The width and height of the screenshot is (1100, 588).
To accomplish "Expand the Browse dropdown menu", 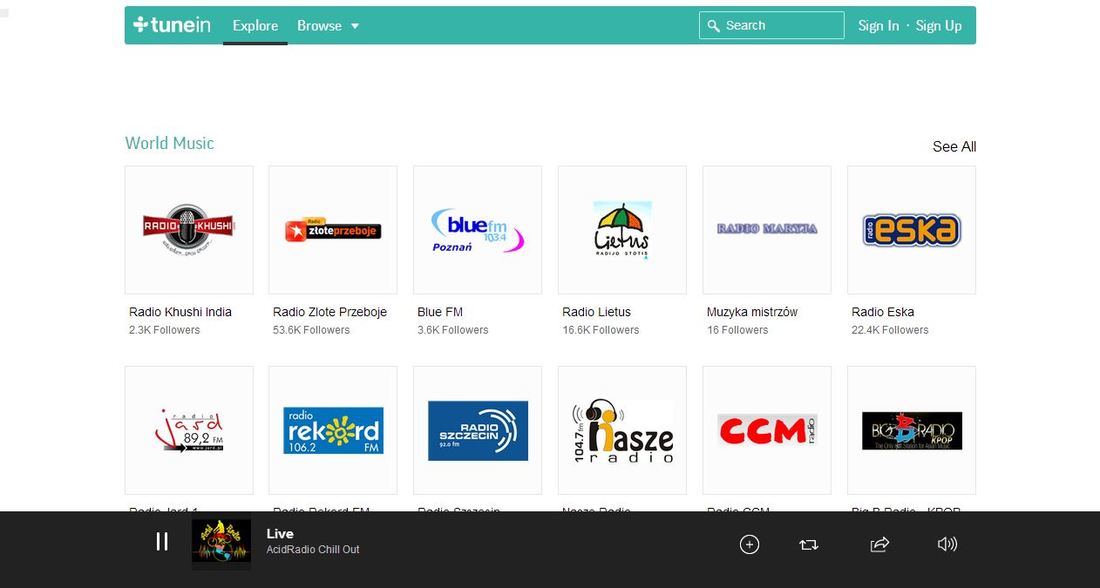I will 328,26.
